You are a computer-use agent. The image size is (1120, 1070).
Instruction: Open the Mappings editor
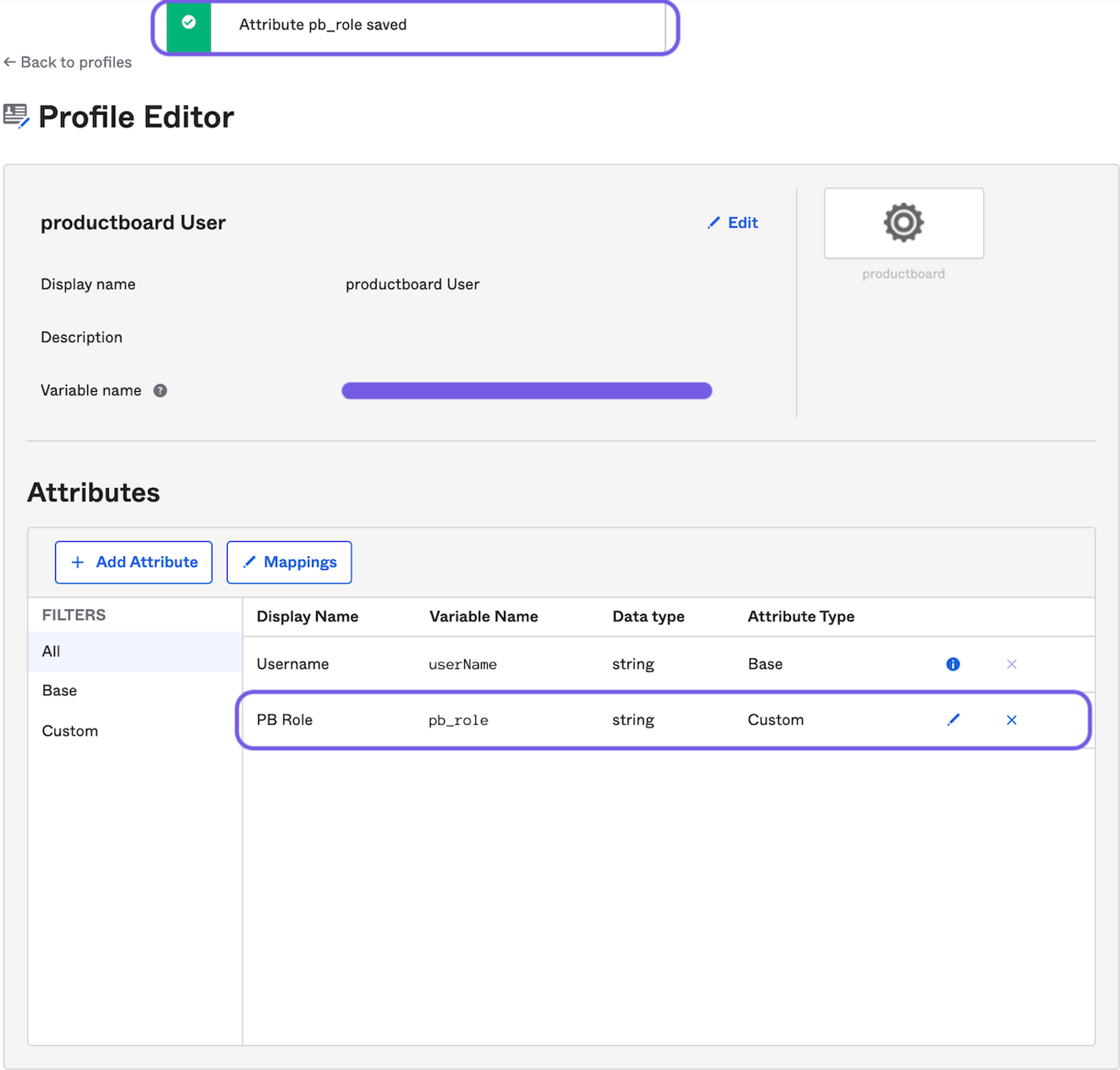coord(289,562)
